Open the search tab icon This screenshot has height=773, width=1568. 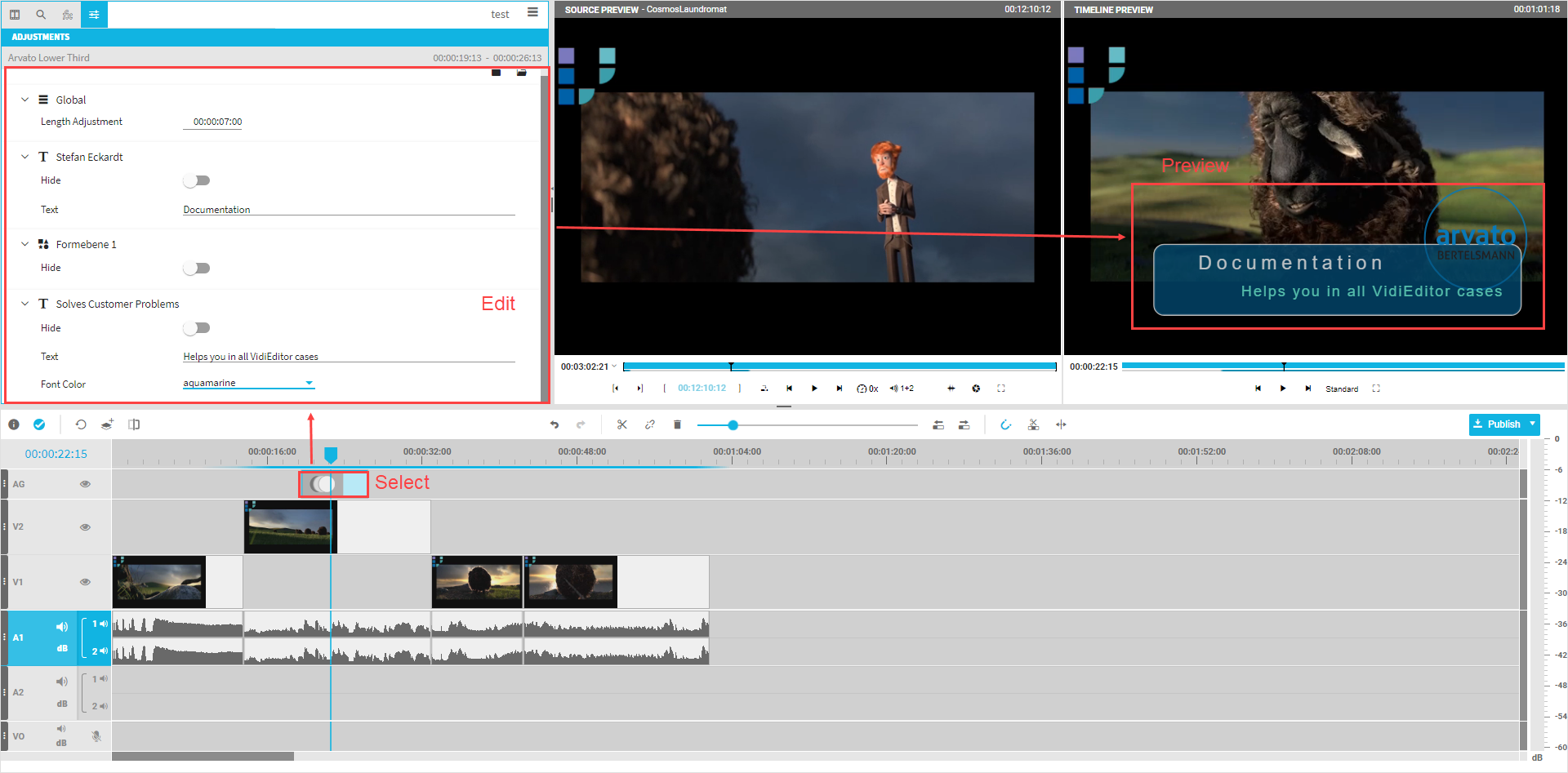[41, 14]
